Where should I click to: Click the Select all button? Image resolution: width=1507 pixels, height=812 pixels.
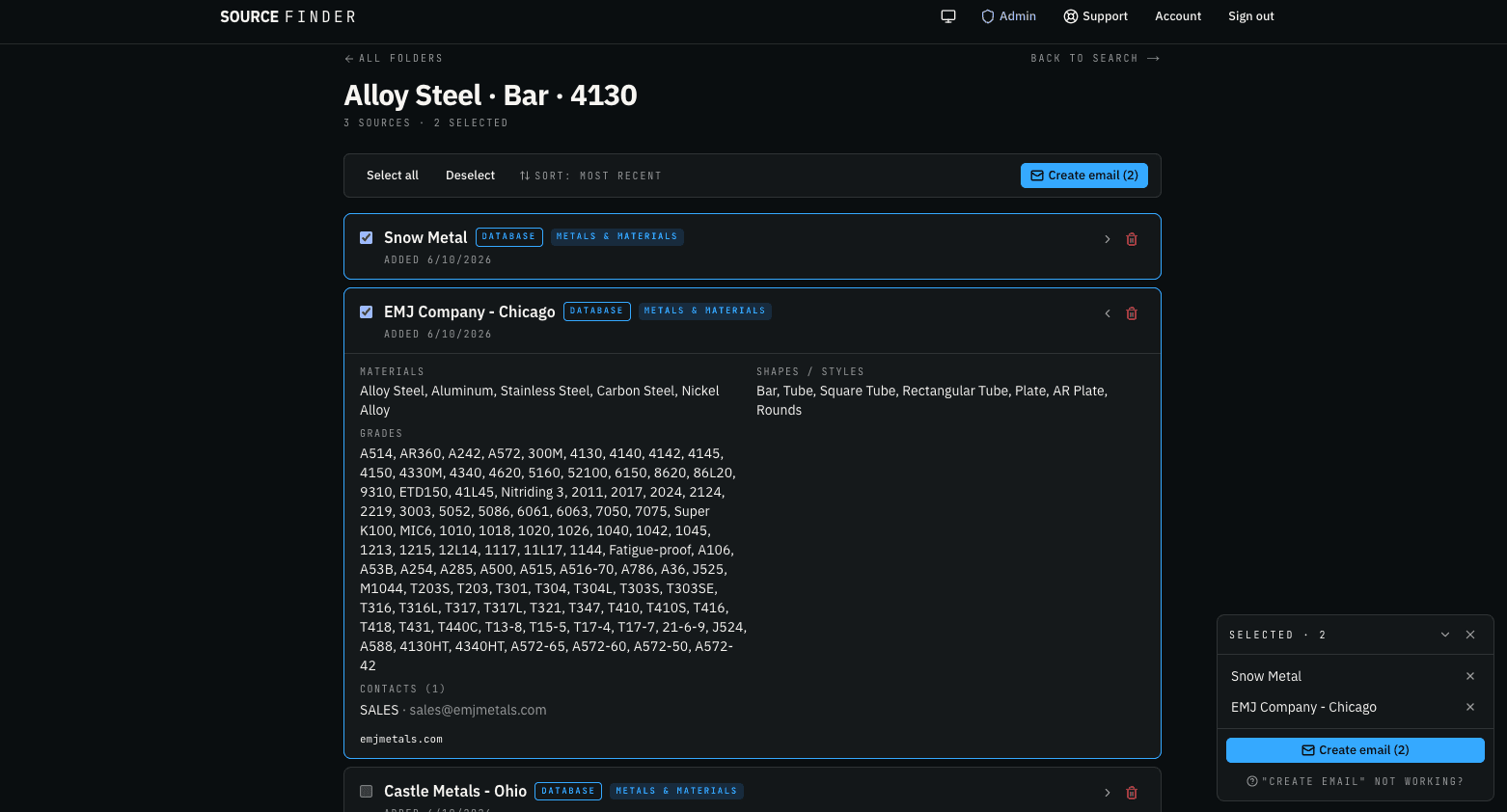(x=393, y=176)
